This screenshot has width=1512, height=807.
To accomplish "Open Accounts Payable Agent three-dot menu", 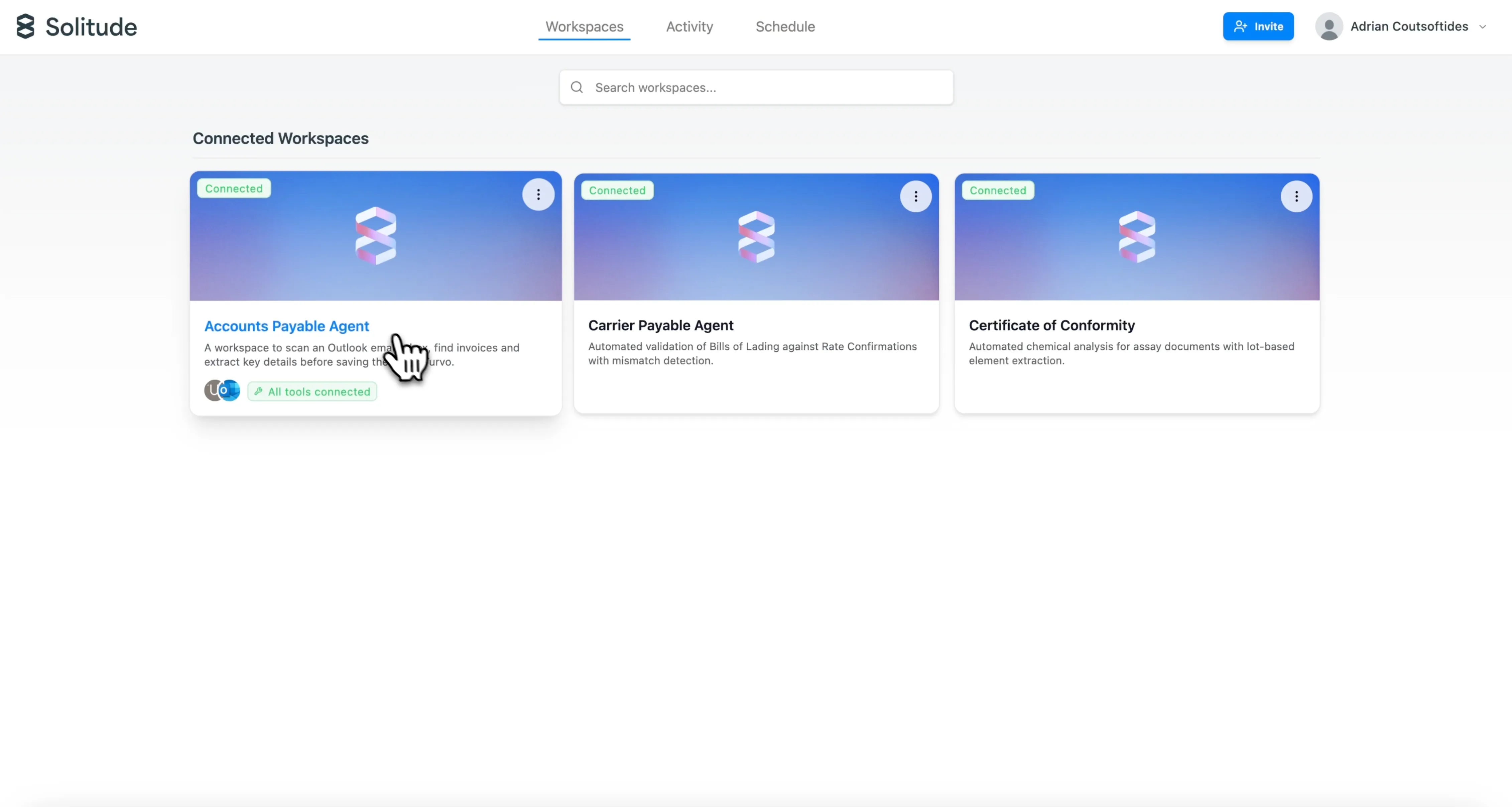I will point(538,195).
